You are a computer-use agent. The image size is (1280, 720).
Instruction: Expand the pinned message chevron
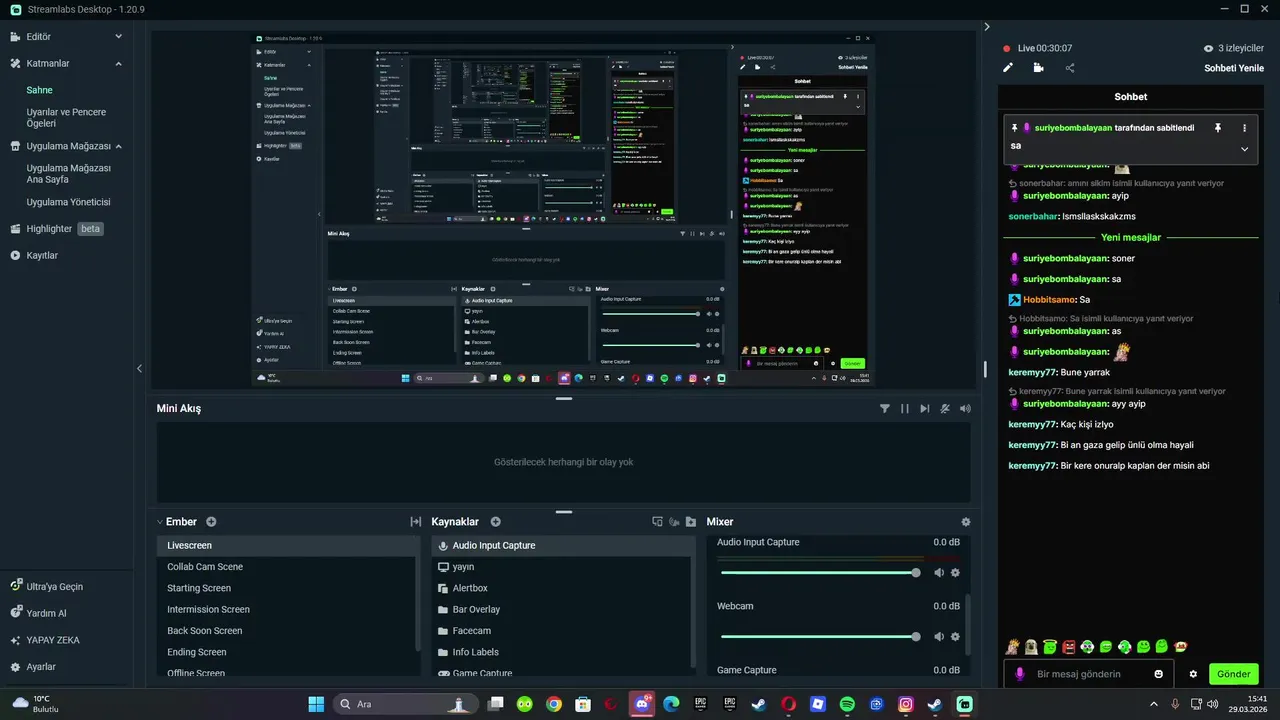pos(1245,149)
